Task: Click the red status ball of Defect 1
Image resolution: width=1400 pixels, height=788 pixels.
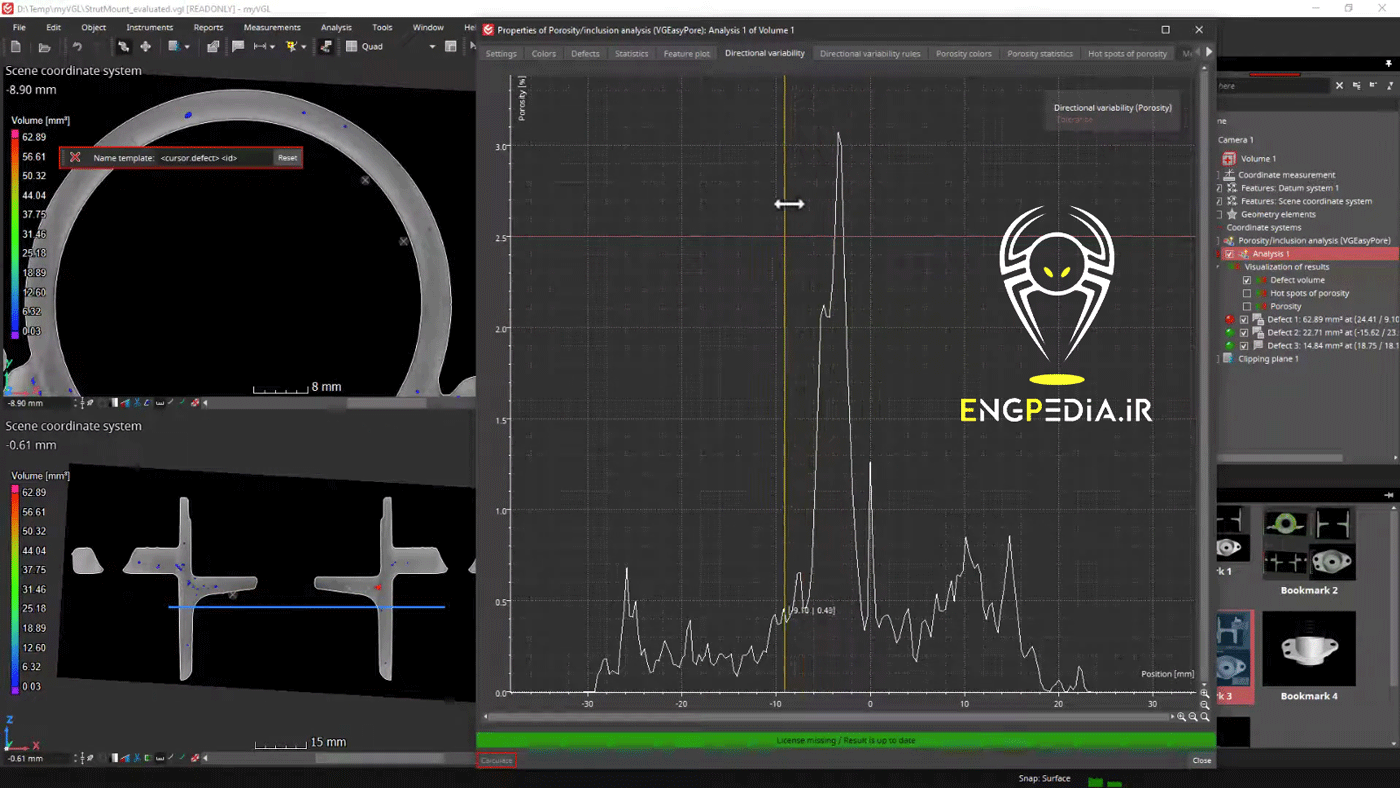Action: click(x=1229, y=319)
